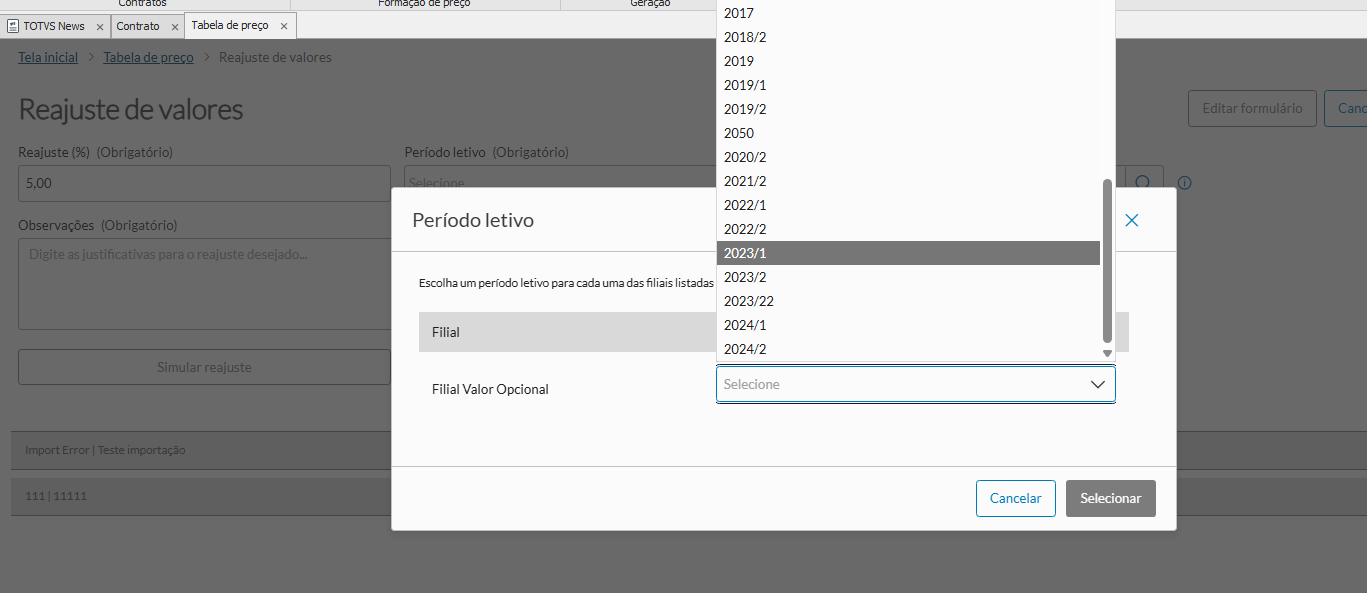Image resolution: width=1367 pixels, height=593 pixels.
Task: Collapse the Selecione dropdown chevron
Action: [1096, 384]
